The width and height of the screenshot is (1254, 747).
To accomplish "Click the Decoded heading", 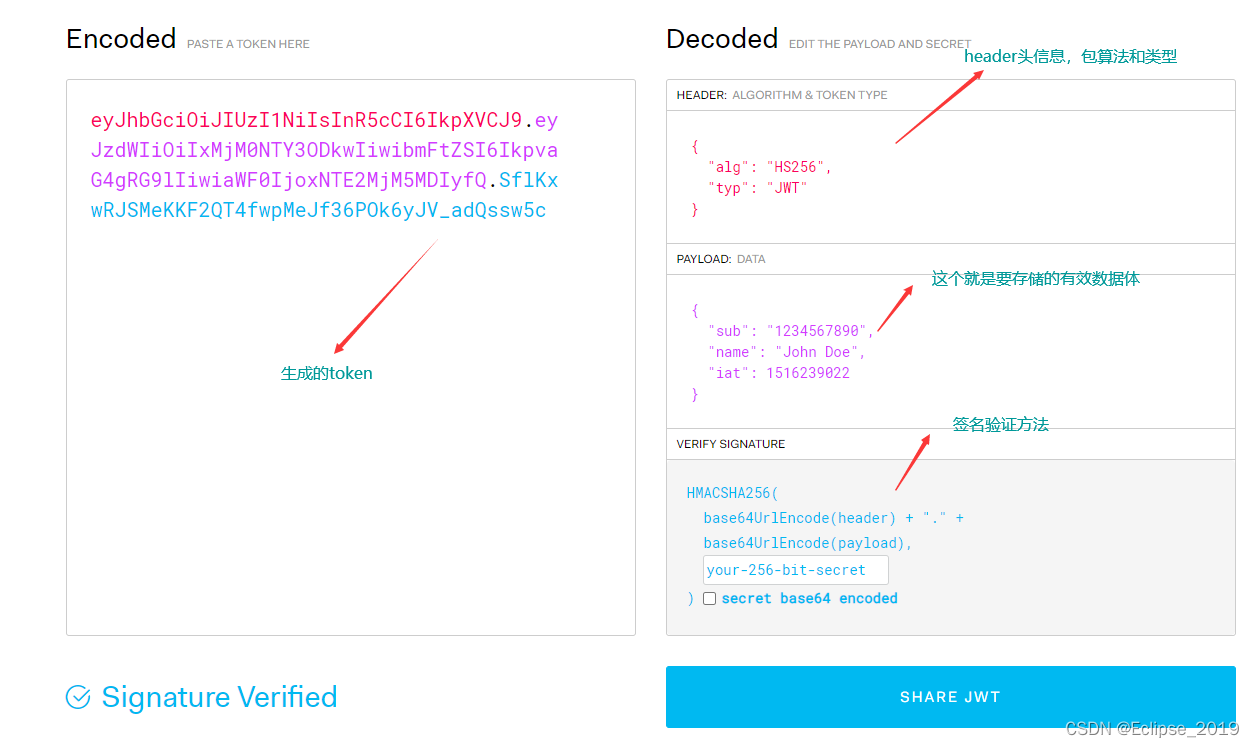I will (722, 39).
